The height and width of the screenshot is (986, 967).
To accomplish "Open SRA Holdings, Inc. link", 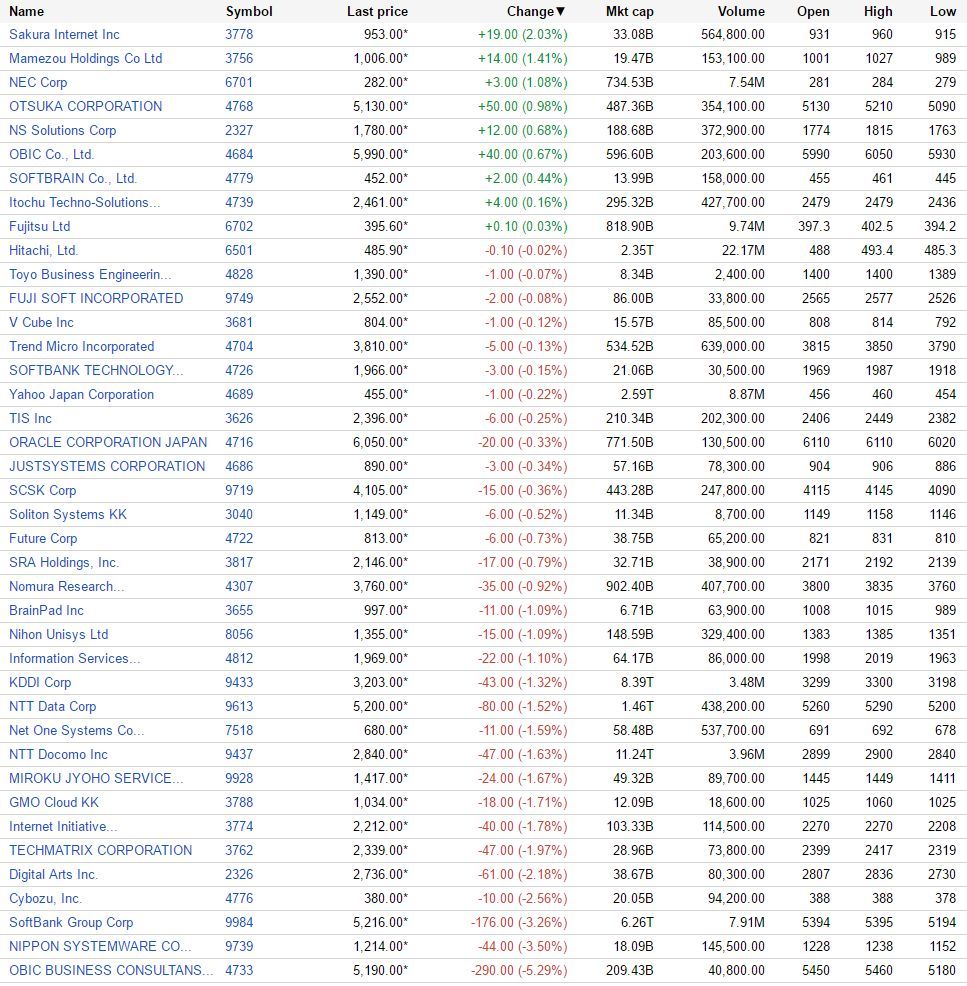I will coord(64,562).
